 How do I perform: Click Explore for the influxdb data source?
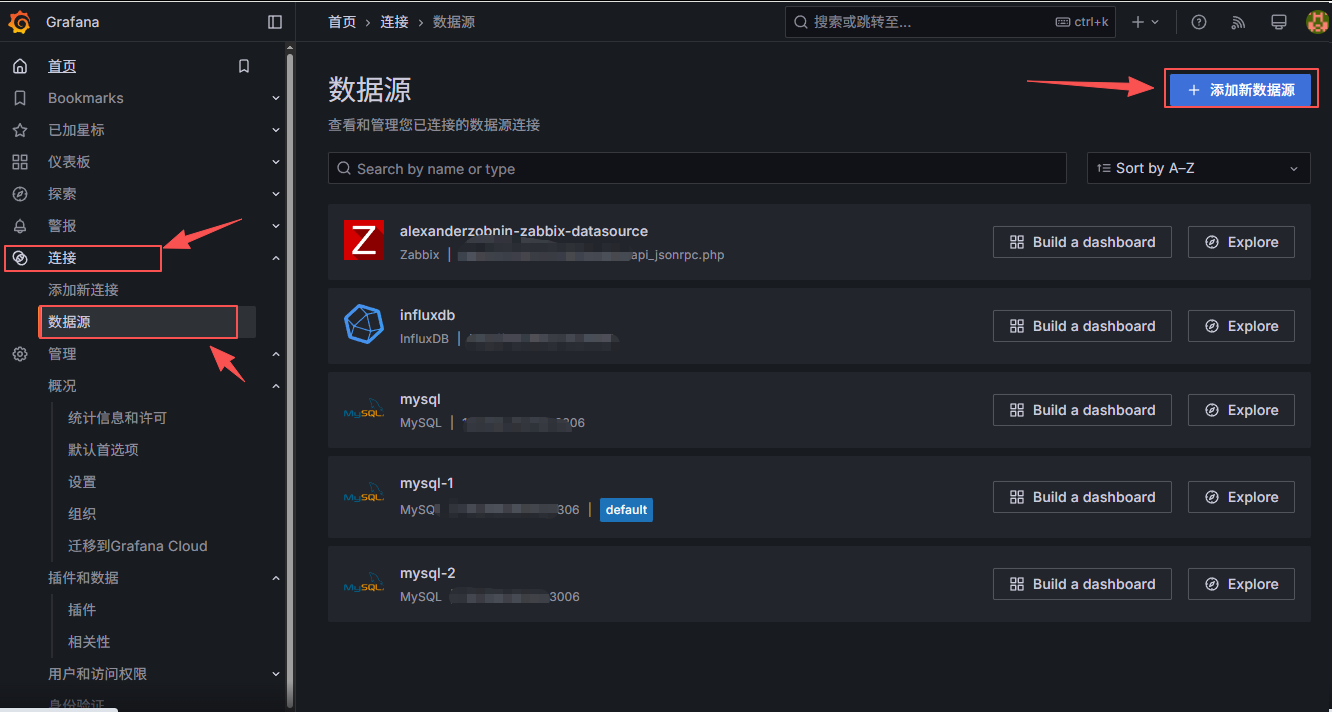click(x=1241, y=325)
